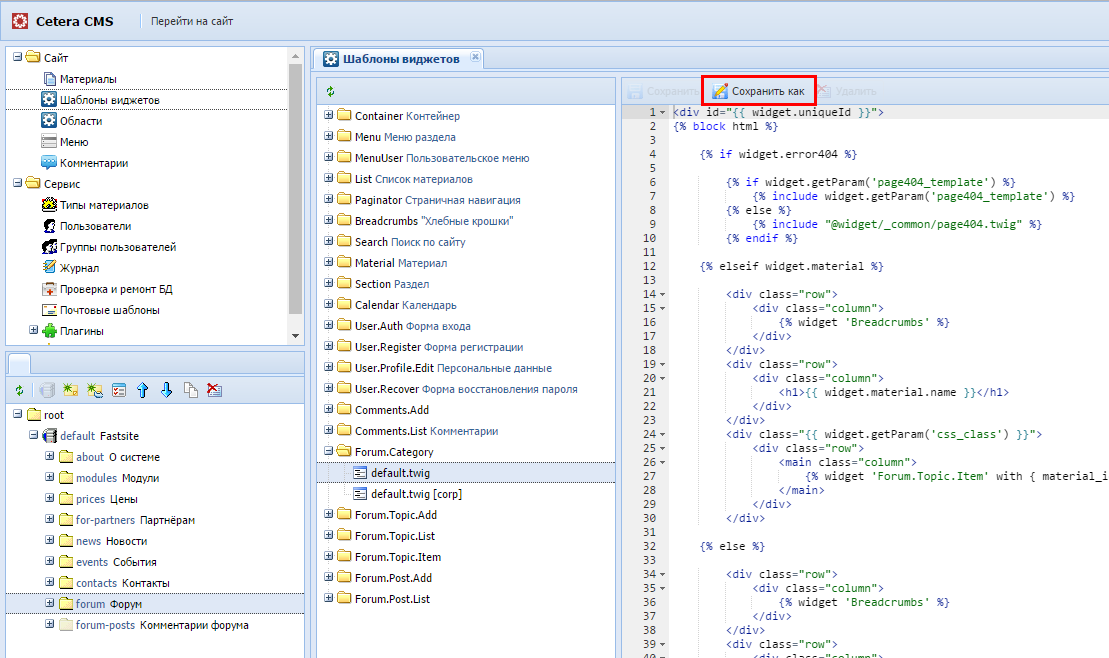Fold code block at line 34
The width and height of the screenshot is (1109, 658).
(663, 575)
